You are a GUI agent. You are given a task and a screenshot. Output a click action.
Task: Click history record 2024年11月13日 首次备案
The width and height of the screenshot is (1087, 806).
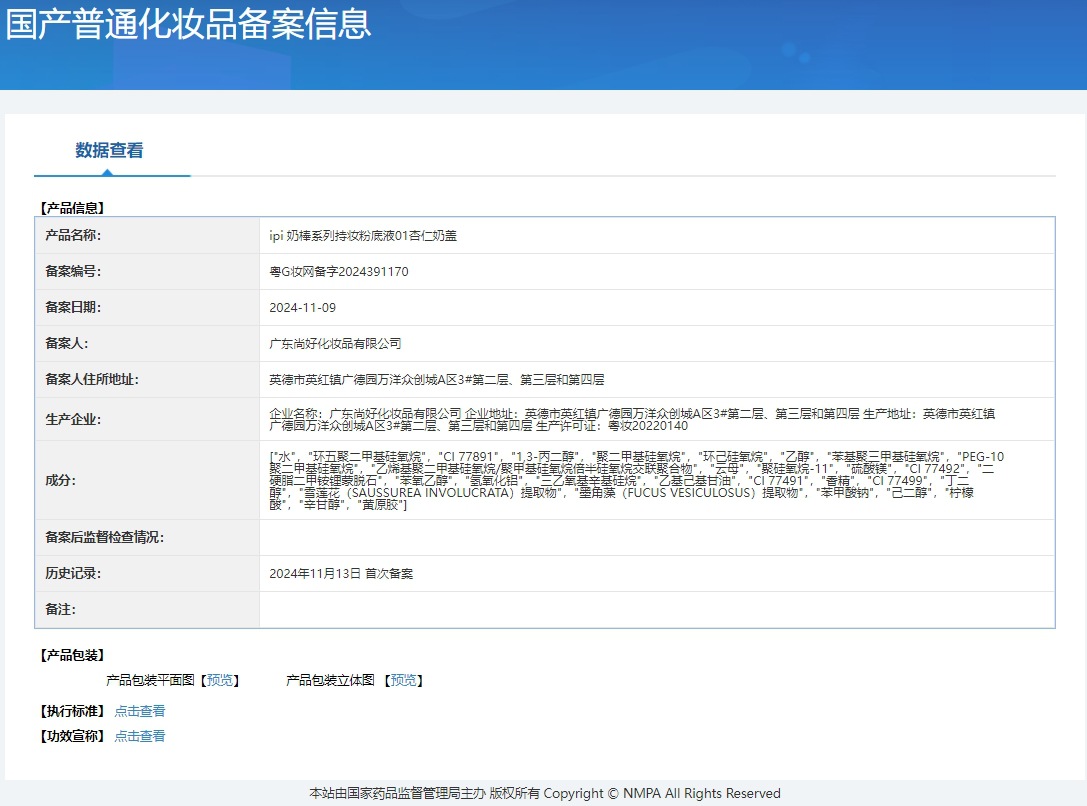coord(341,574)
